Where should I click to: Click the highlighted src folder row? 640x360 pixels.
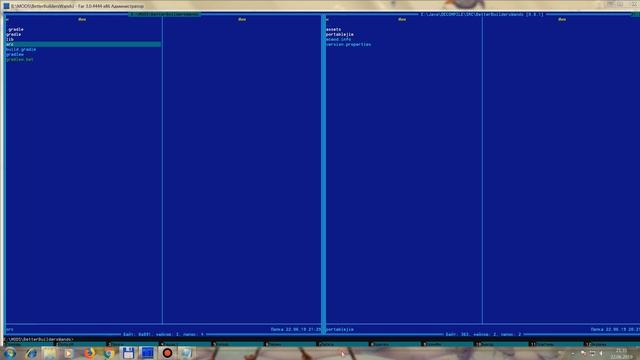pos(83,44)
